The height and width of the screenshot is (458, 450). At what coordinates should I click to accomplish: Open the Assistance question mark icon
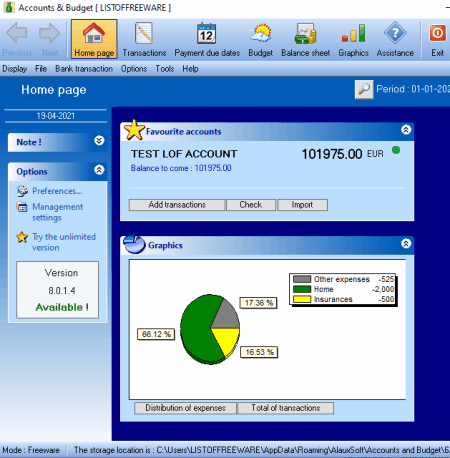pyautogui.click(x=395, y=33)
